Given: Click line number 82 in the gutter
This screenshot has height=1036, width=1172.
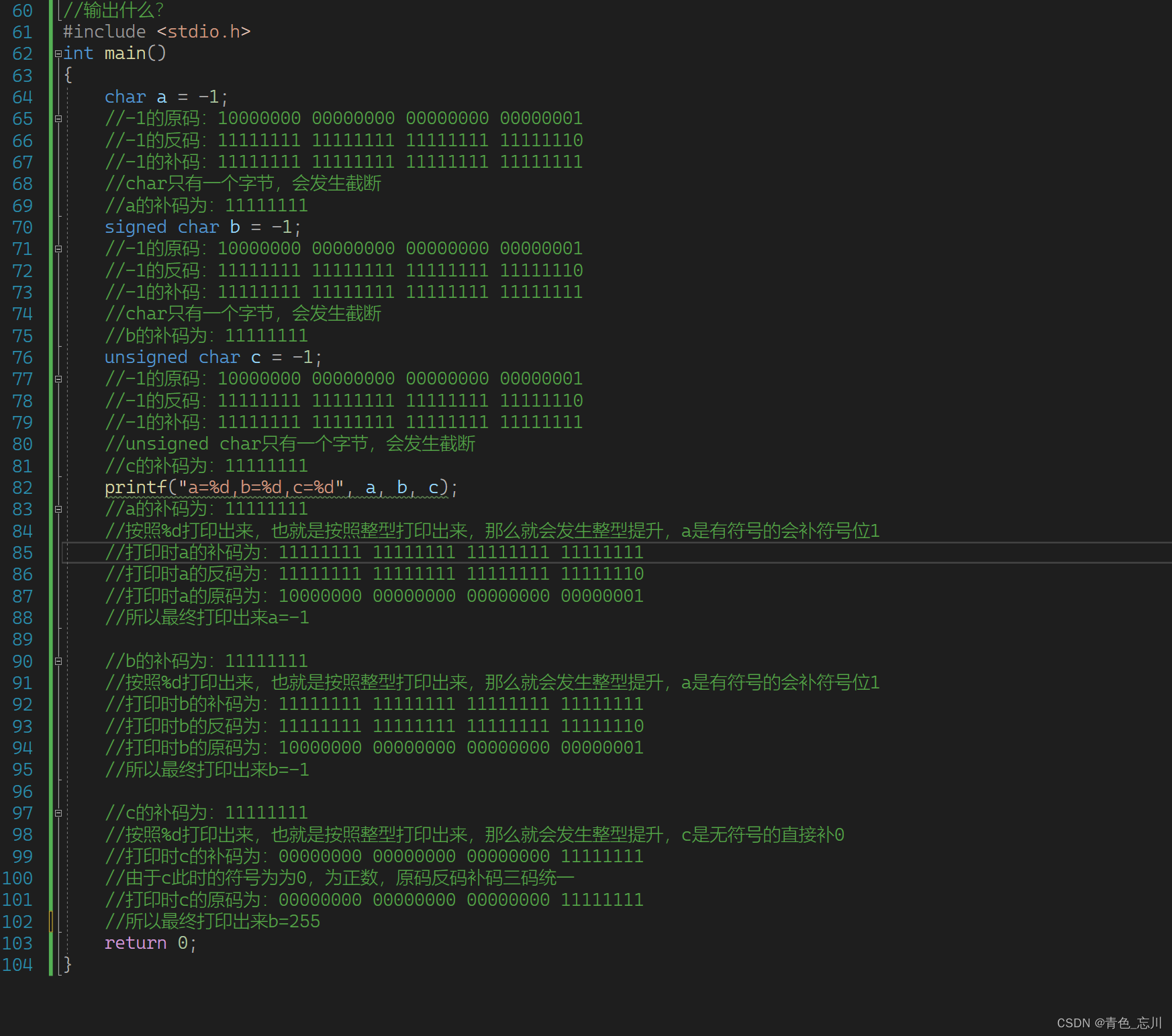Looking at the screenshot, I should click(22, 488).
